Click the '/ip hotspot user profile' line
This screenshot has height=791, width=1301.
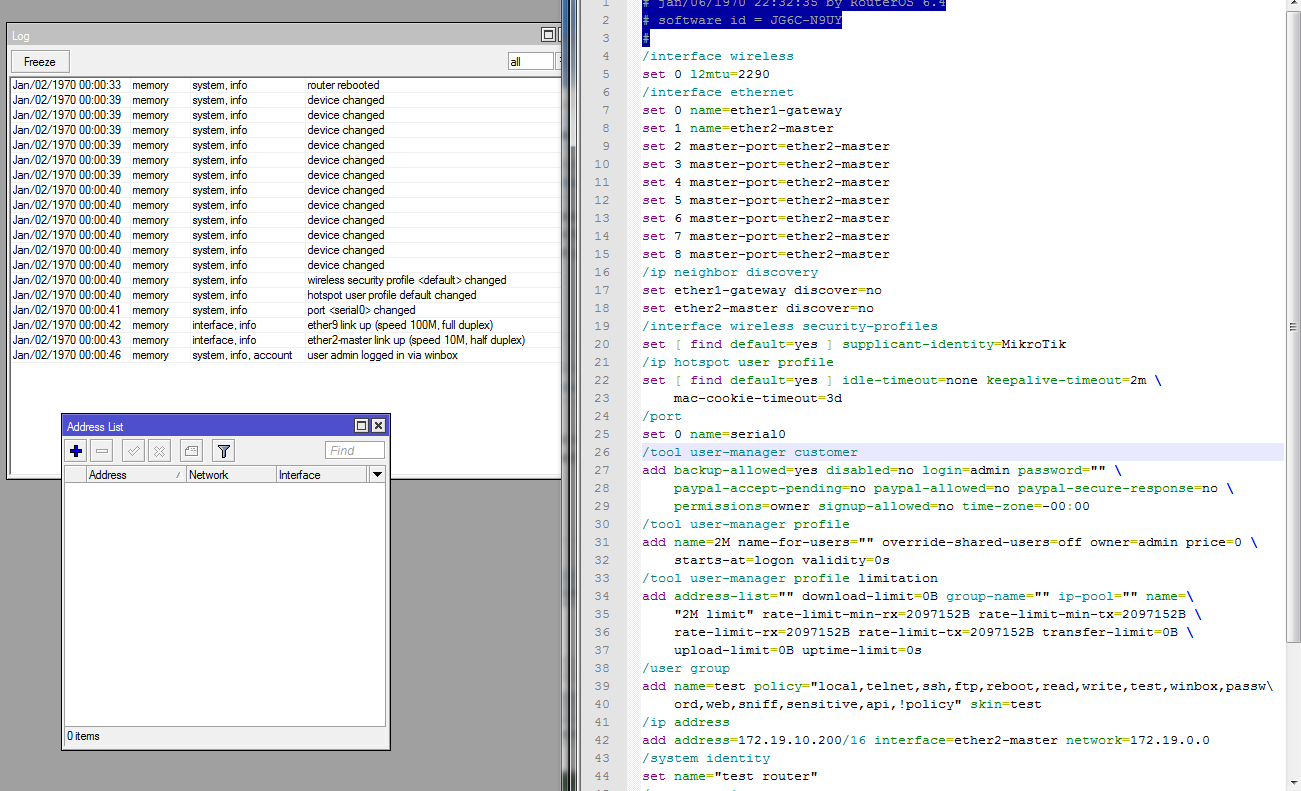pyautogui.click(x=738, y=362)
